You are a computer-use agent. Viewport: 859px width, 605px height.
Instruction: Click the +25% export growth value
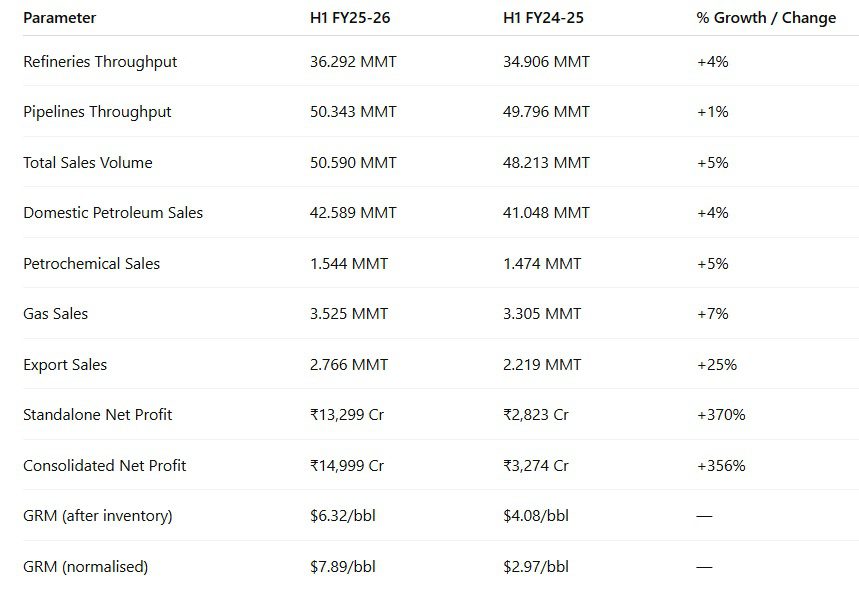point(717,365)
